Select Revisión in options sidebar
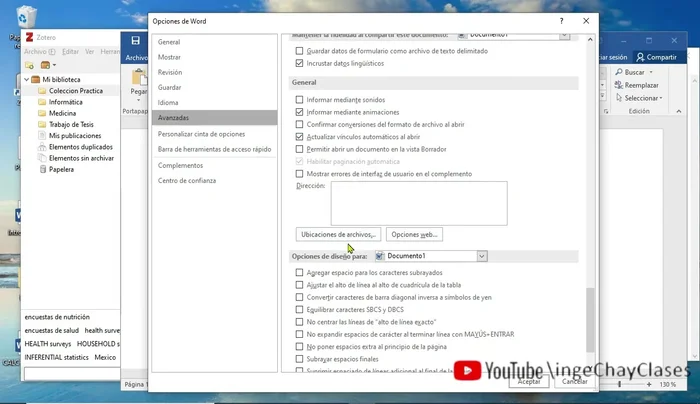700x404 pixels. coord(170,72)
